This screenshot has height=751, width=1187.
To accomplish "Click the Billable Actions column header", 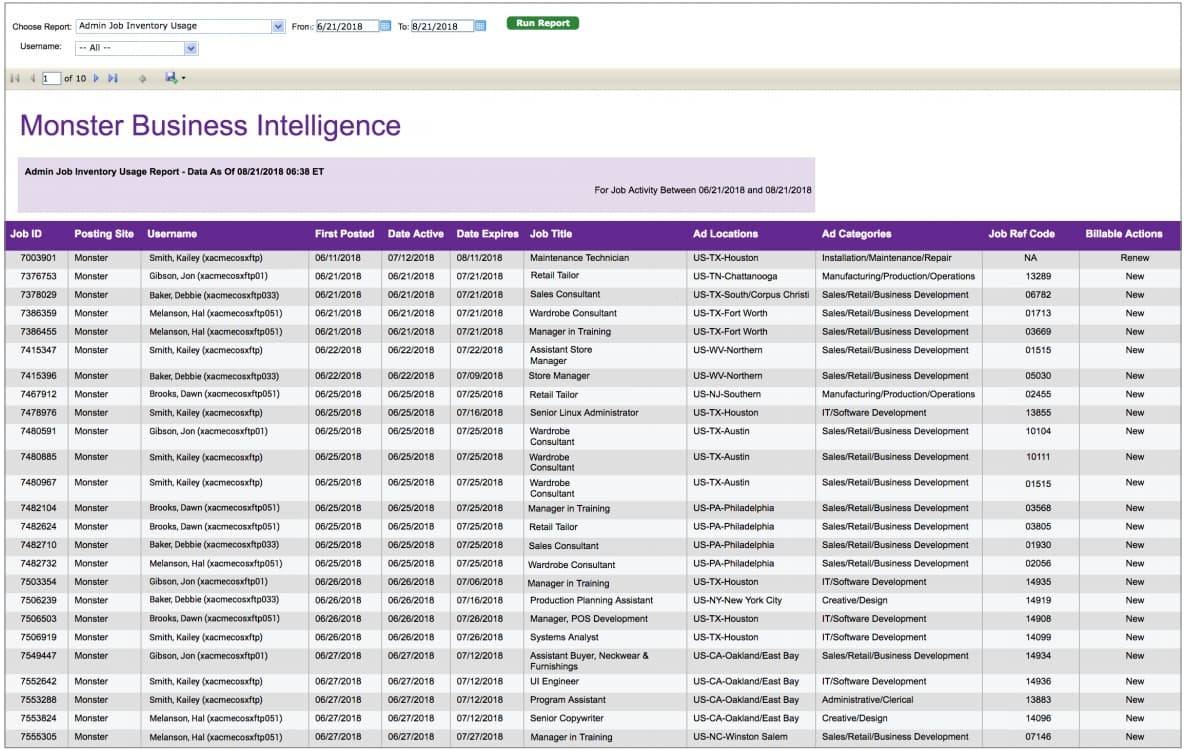I will coord(1123,234).
